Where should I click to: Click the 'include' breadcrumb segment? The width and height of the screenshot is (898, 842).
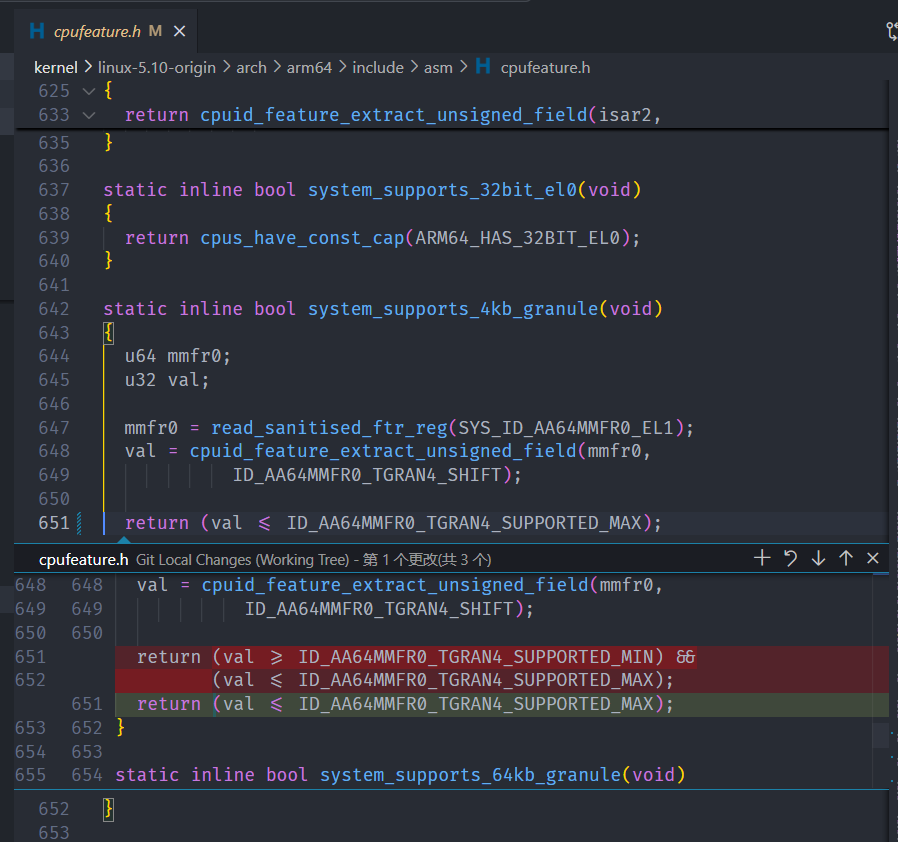coord(378,67)
